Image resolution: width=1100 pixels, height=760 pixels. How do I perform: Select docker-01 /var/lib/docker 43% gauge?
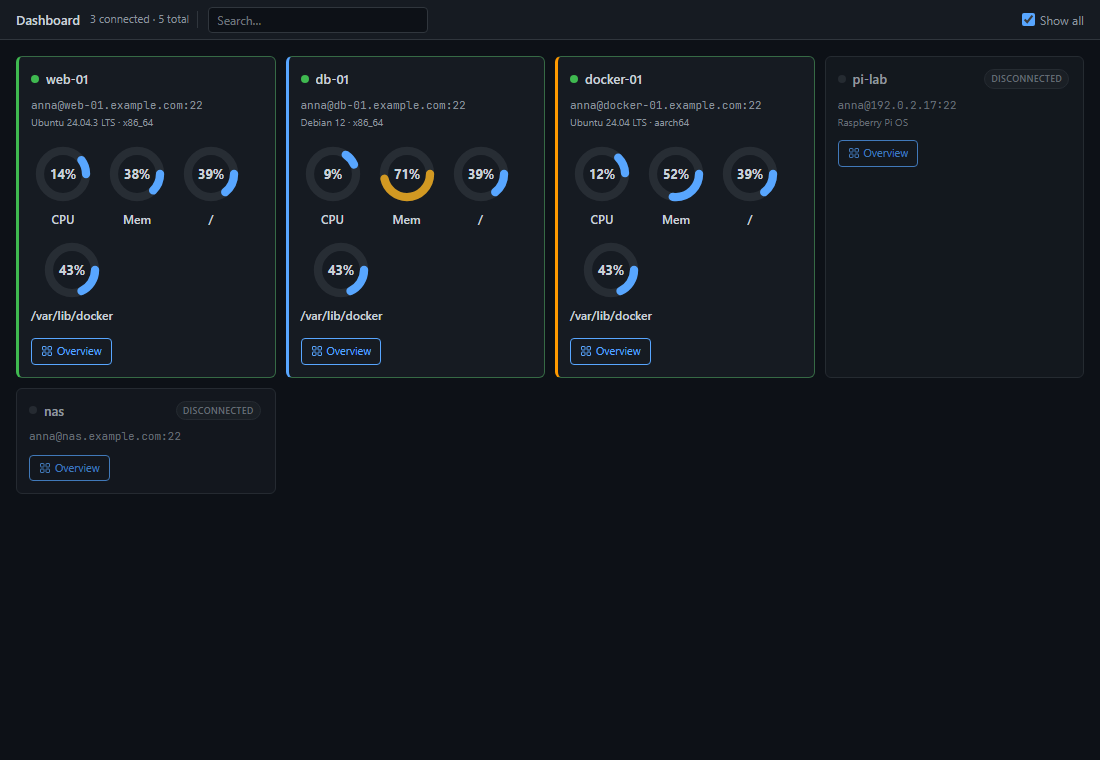click(x=611, y=270)
